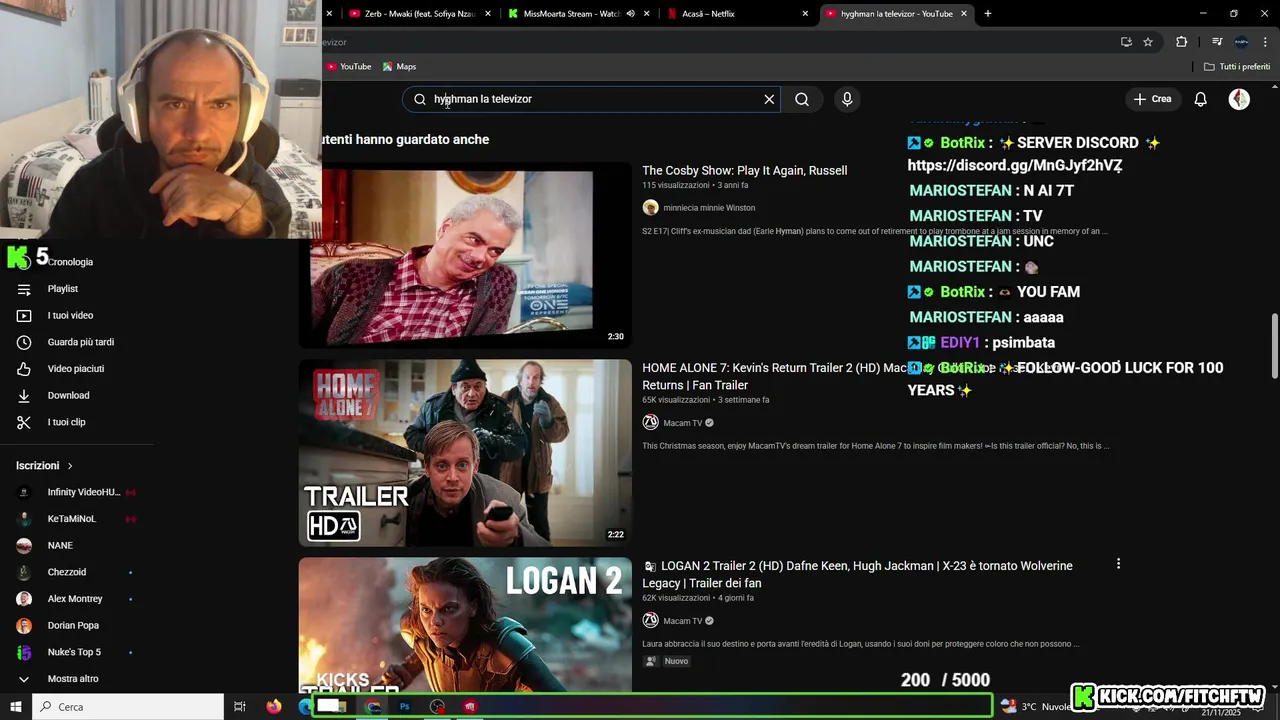Open a new browser tab
1280x720 pixels.
(988, 14)
